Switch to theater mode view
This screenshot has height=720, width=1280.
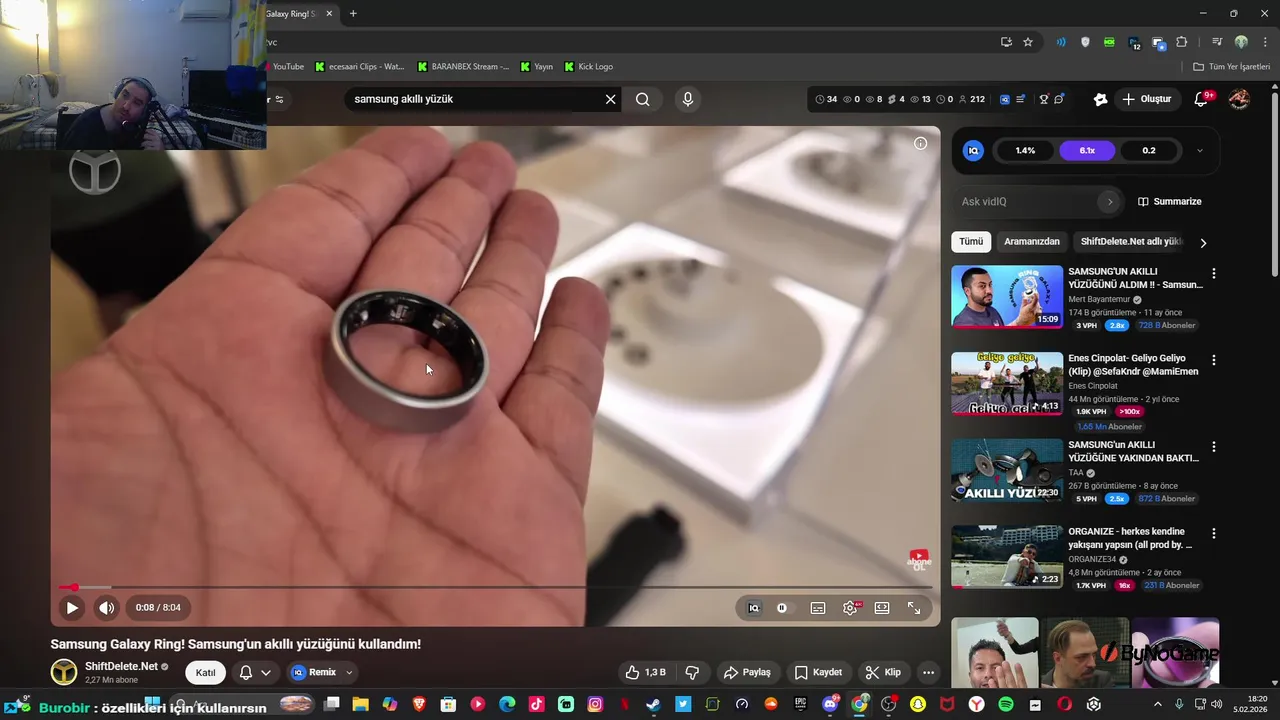click(x=882, y=608)
